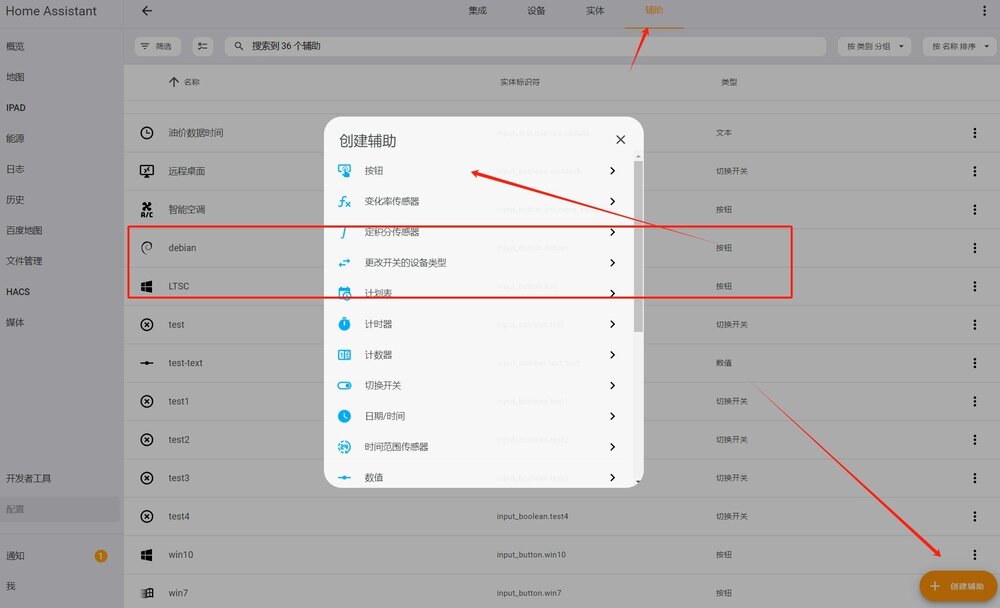1000x608 pixels.
Task: Click the 智能空调 fan icon
Action: coord(147,209)
